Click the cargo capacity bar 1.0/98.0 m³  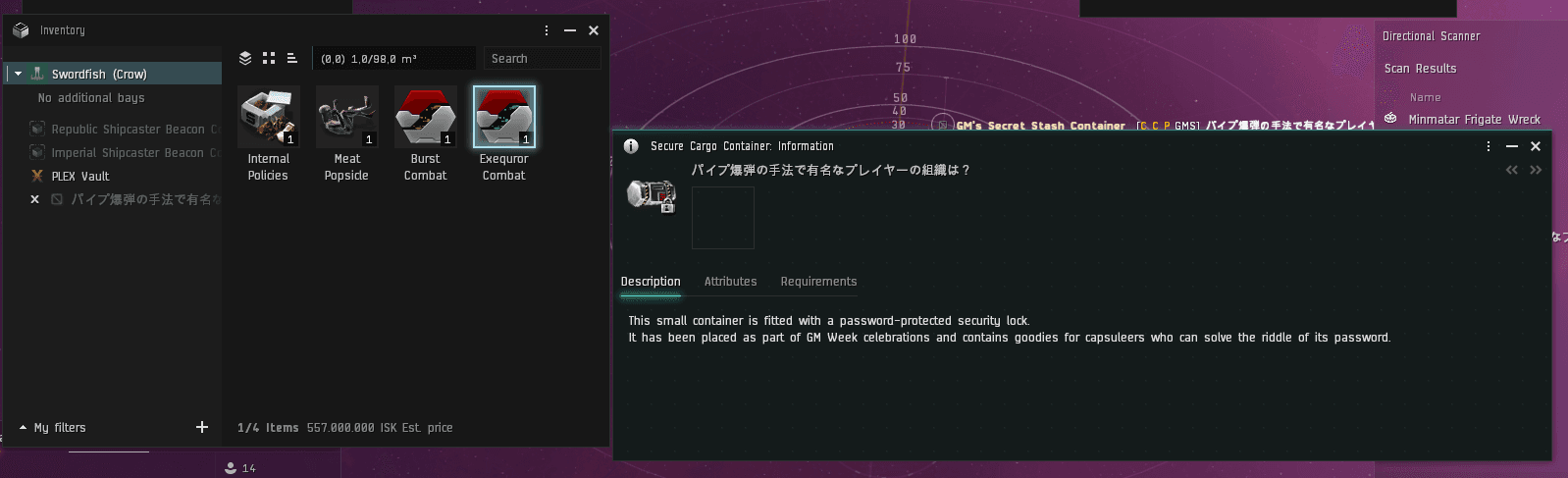pos(394,59)
